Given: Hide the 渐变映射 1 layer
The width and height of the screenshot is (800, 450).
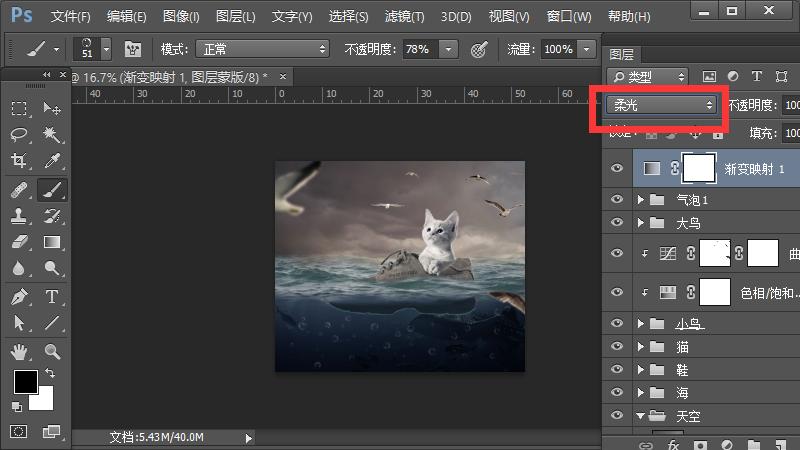Looking at the screenshot, I should 617,168.
